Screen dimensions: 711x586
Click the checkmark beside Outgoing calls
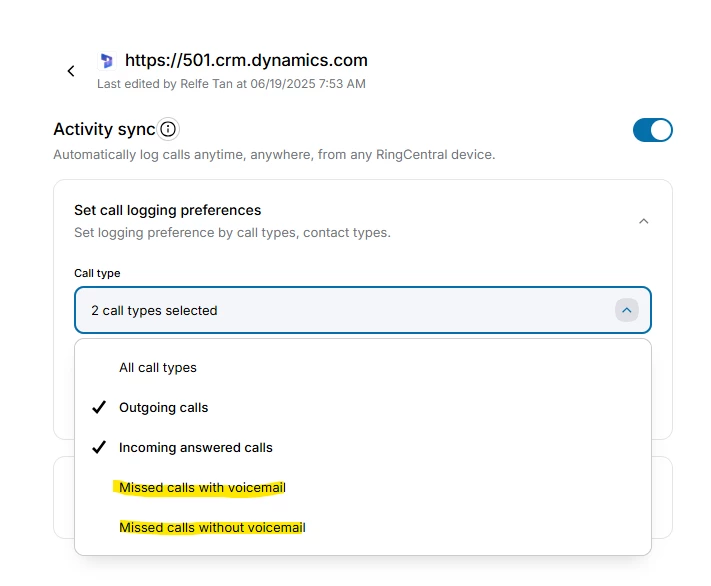pos(99,407)
